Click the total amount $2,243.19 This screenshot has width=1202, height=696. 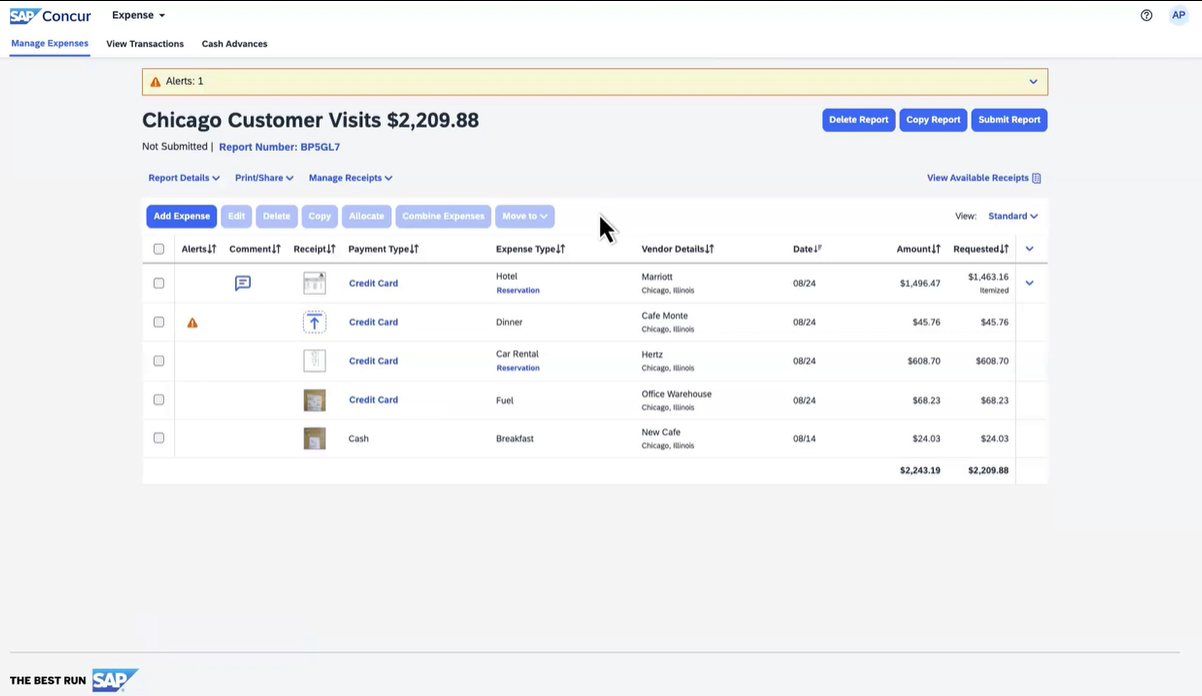(920, 470)
